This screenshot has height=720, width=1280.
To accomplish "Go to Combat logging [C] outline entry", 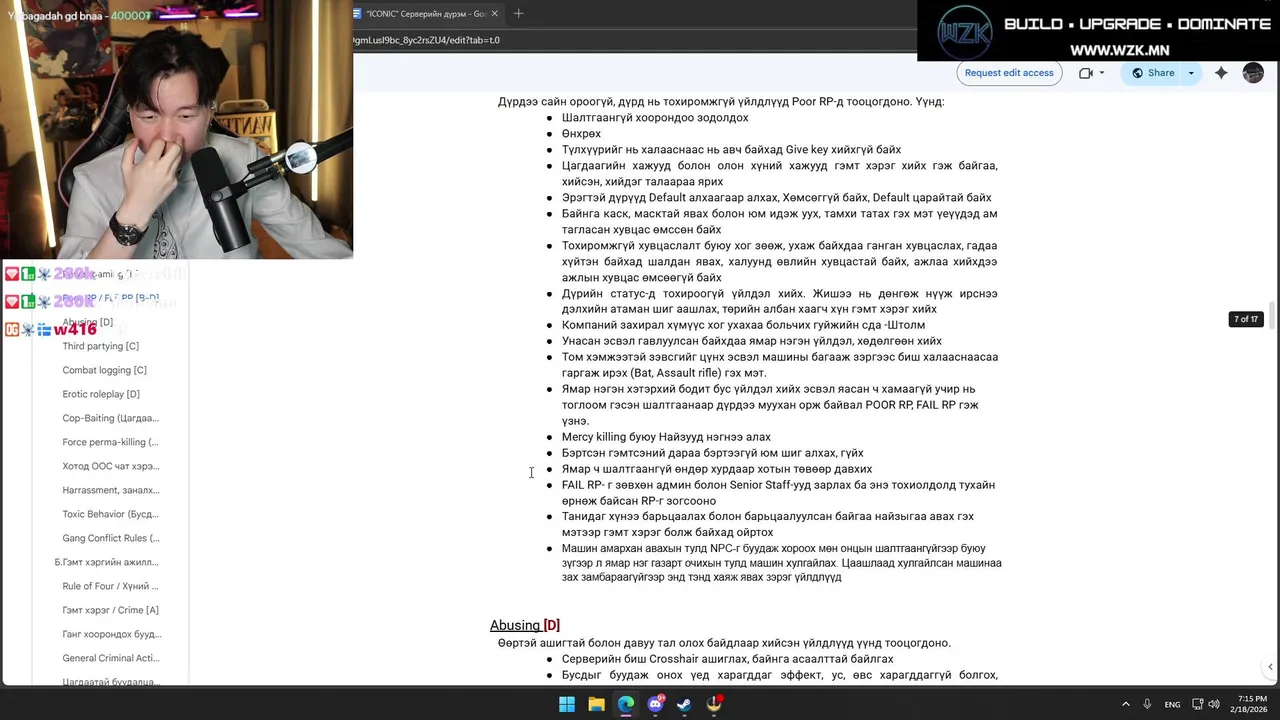I will [104, 370].
